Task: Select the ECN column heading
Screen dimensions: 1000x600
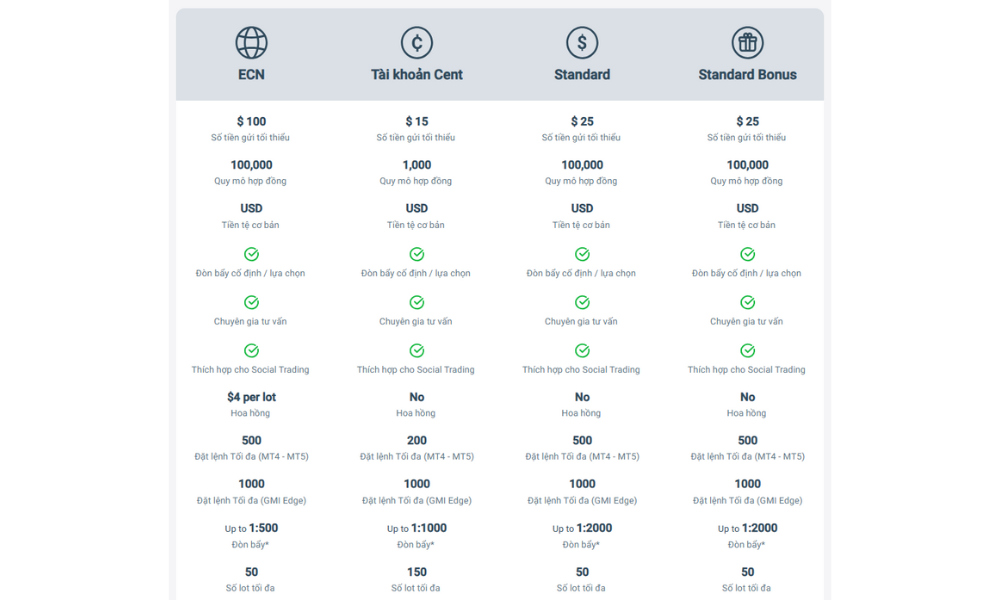Action: (x=251, y=75)
